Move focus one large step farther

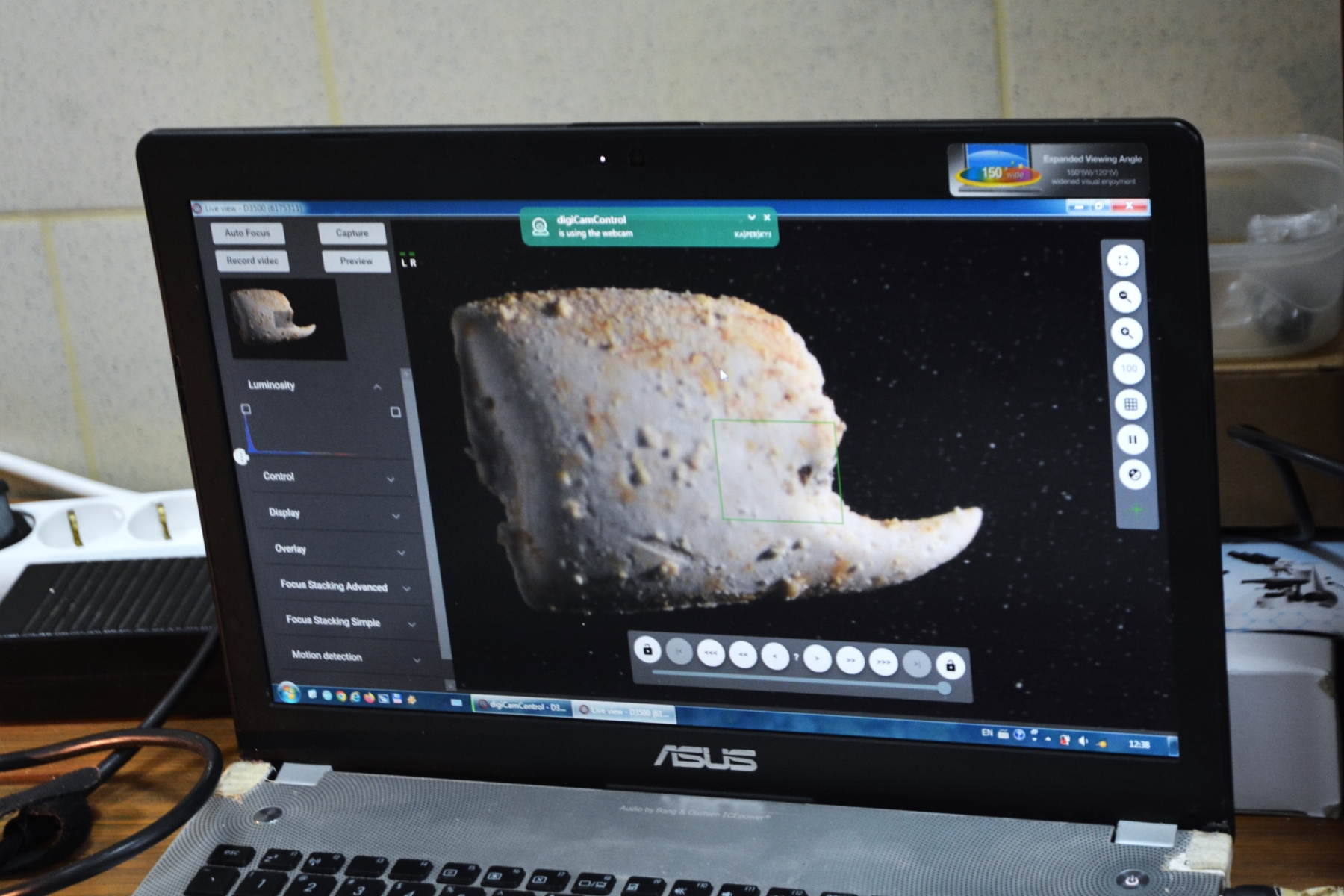tap(883, 662)
